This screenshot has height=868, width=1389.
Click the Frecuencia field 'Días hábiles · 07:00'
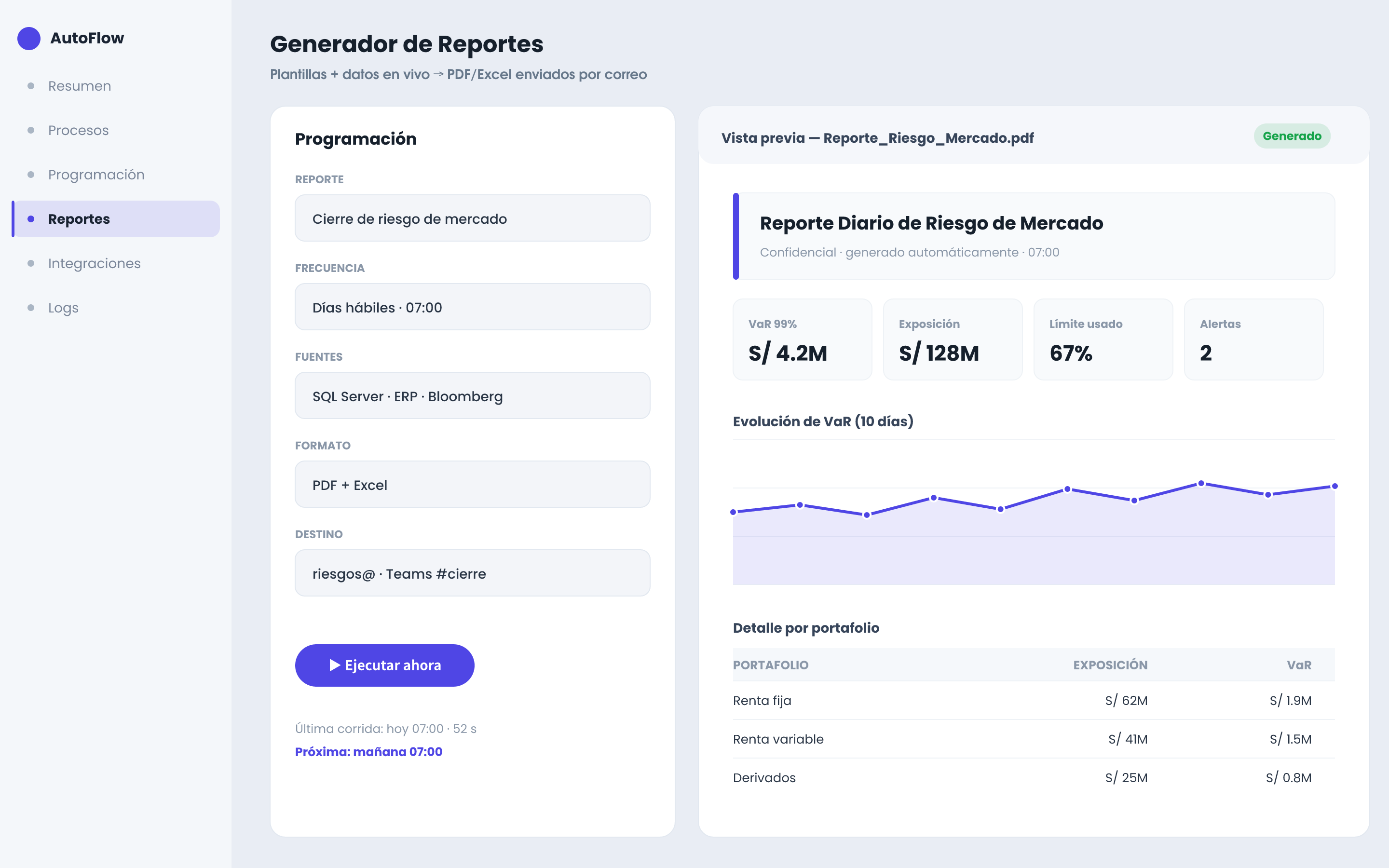[x=472, y=307]
